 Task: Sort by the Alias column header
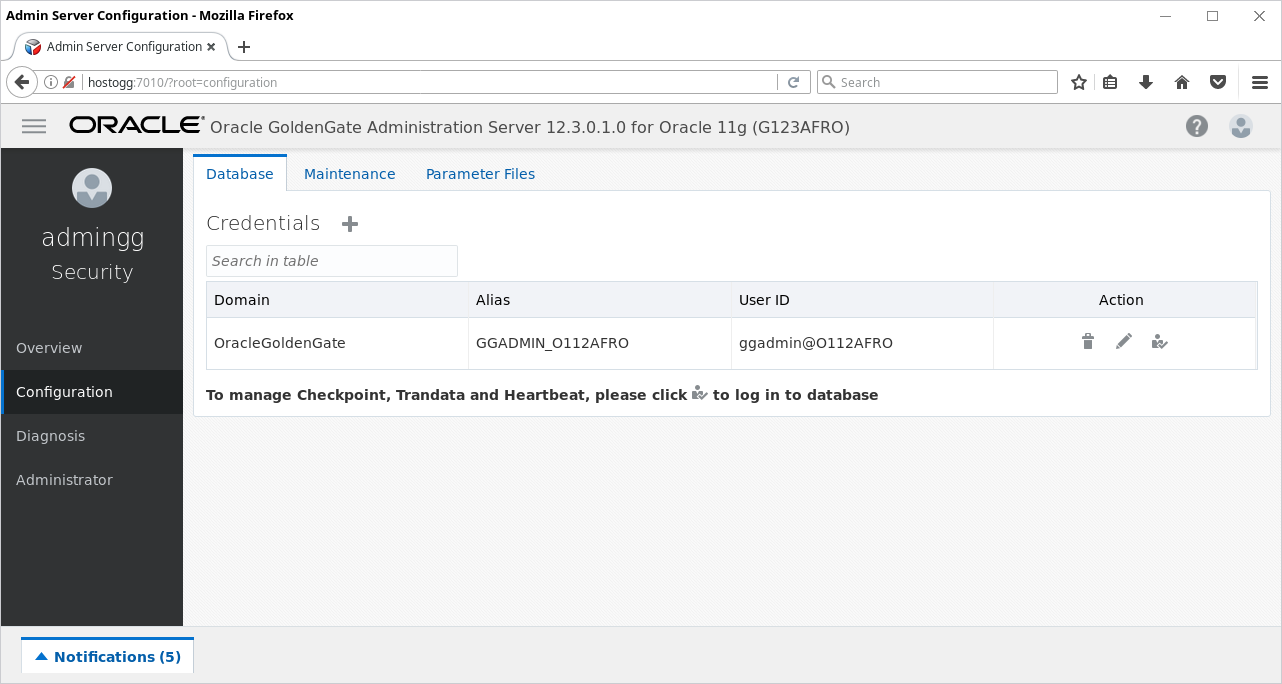point(600,300)
